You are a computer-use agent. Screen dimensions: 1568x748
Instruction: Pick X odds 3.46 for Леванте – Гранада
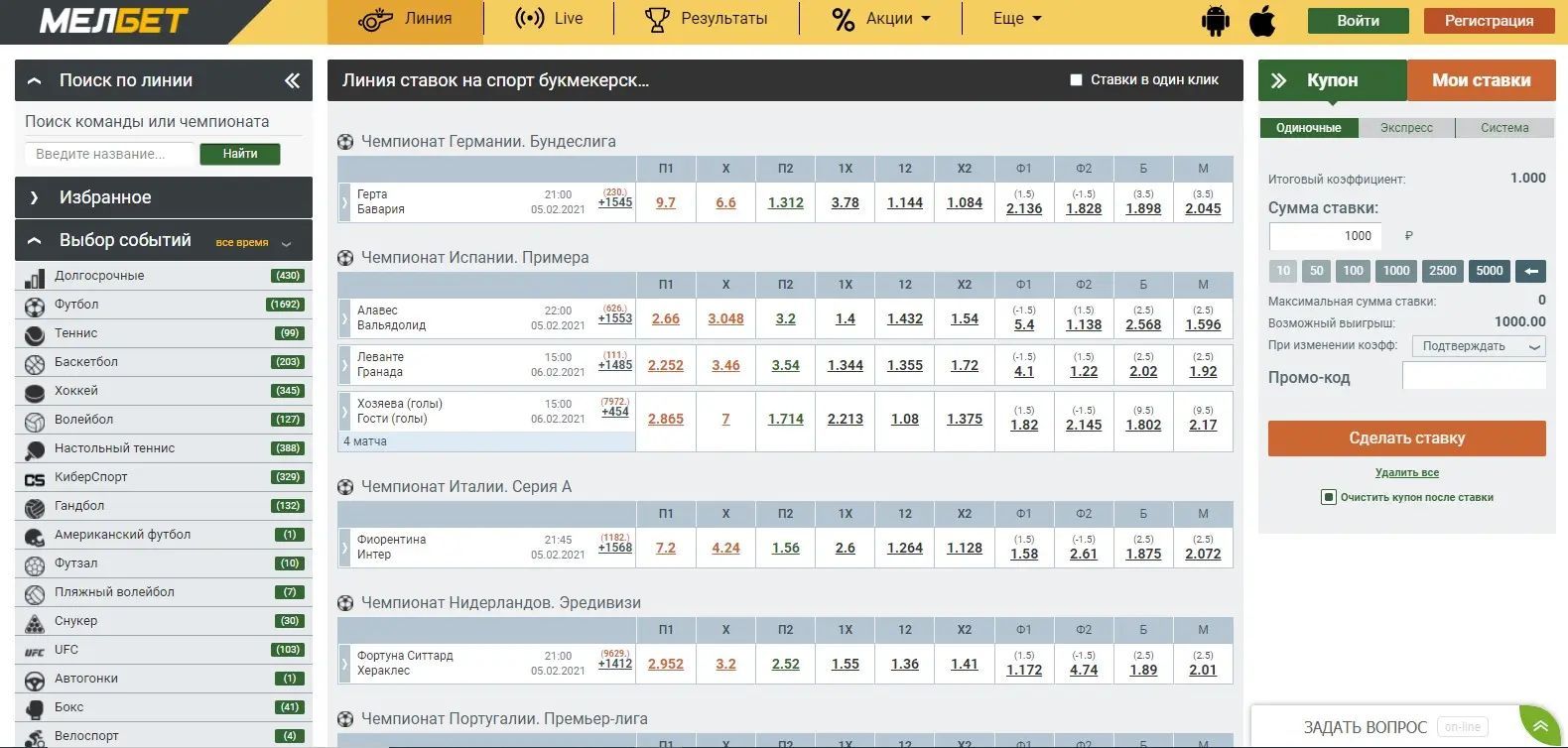[x=725, y=365]
